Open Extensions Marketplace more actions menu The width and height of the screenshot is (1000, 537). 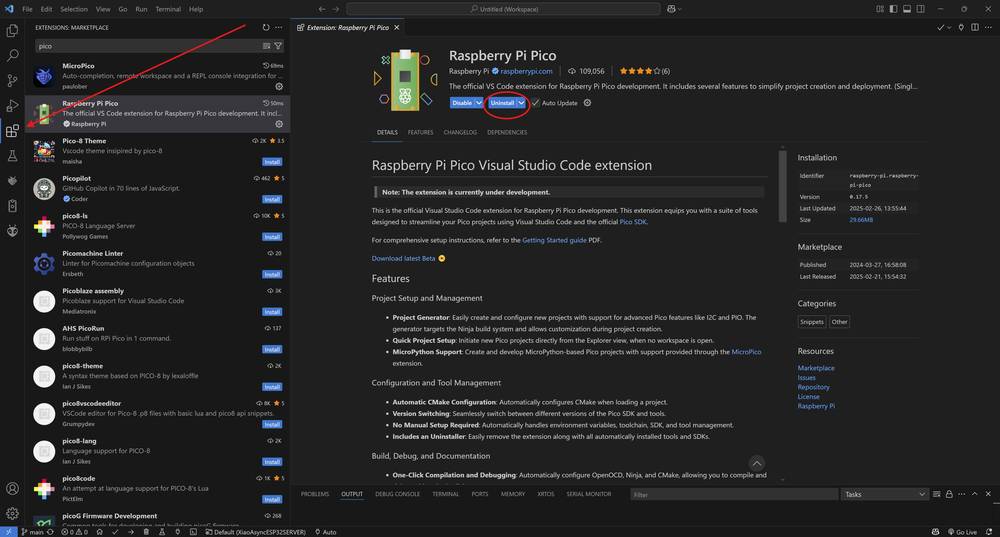[279, 27]
